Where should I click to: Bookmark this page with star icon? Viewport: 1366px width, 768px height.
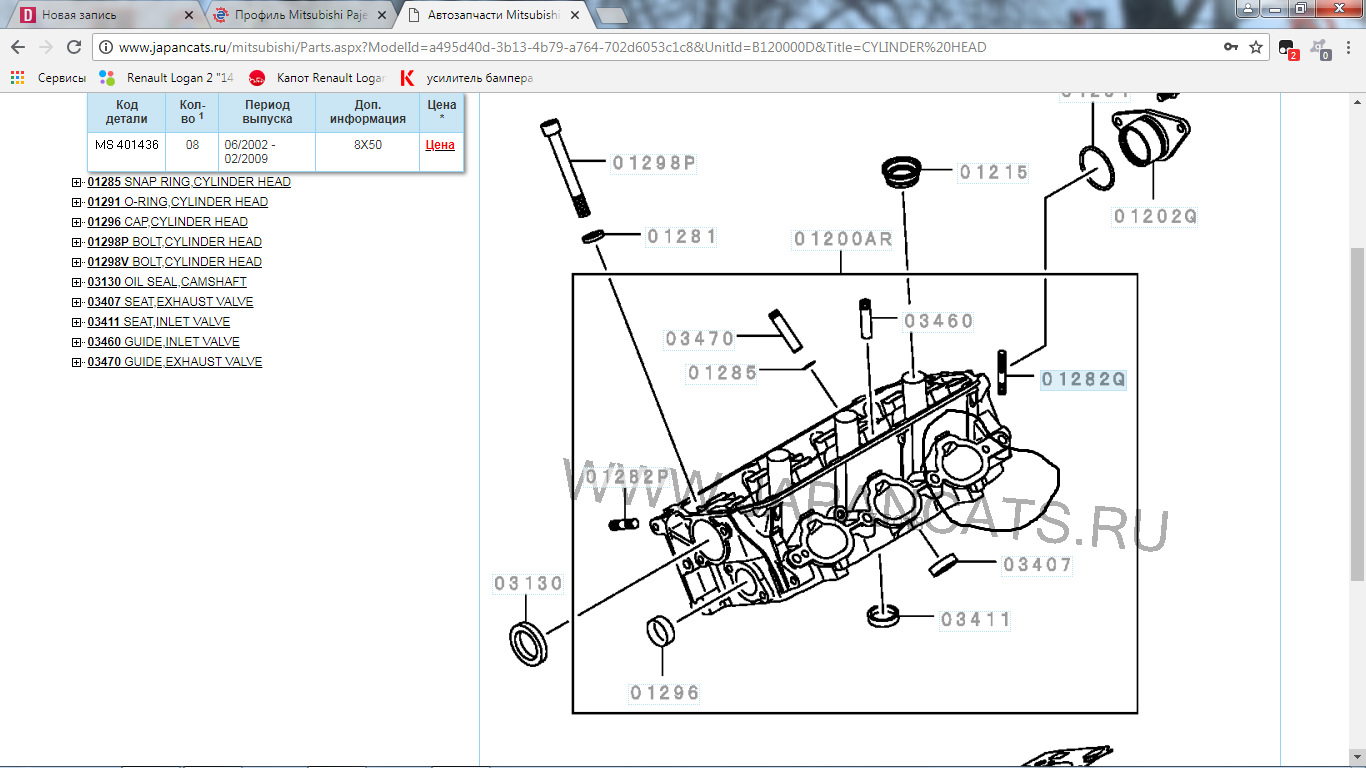pos(1256,47)
